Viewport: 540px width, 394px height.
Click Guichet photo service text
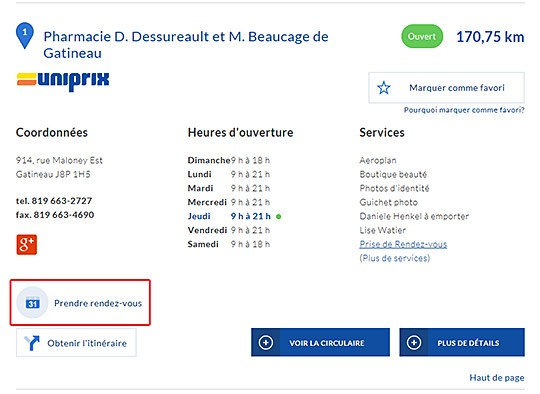pos(388,202)
